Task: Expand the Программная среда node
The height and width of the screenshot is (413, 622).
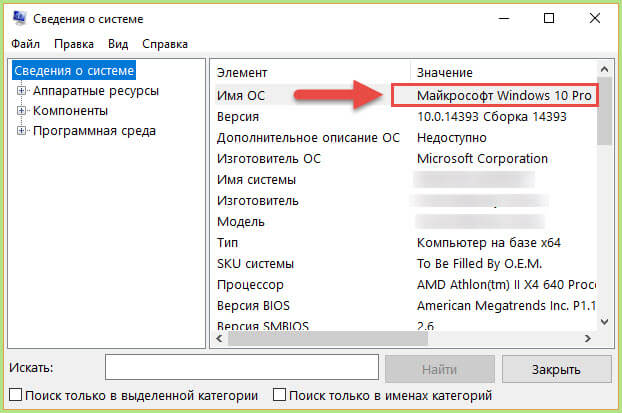Action: tap(20, 131)
